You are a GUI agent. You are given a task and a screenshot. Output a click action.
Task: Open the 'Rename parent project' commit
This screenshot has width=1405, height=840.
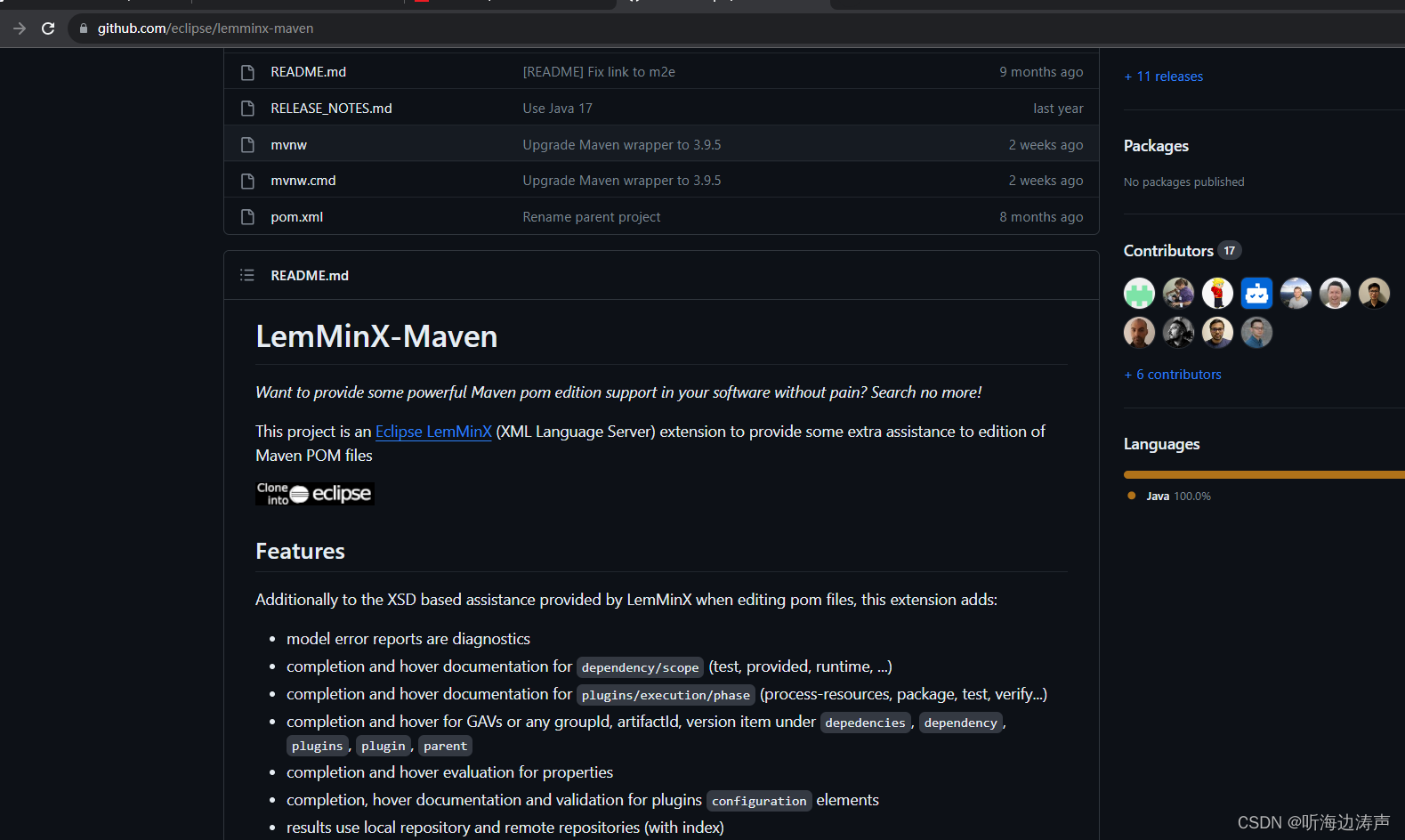[592, 217]
